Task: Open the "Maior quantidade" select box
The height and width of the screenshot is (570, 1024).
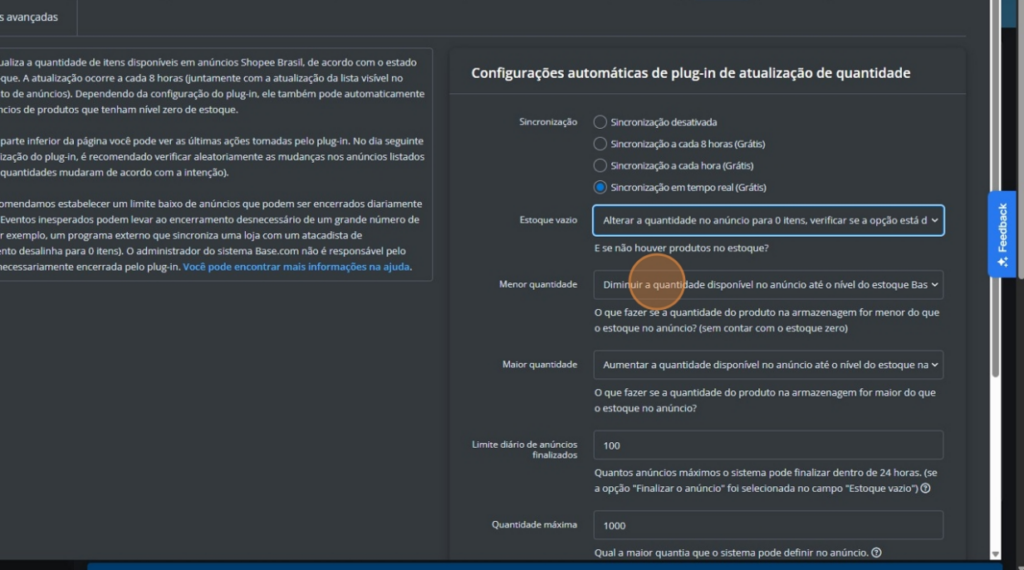Action: (x=766, y=365)
